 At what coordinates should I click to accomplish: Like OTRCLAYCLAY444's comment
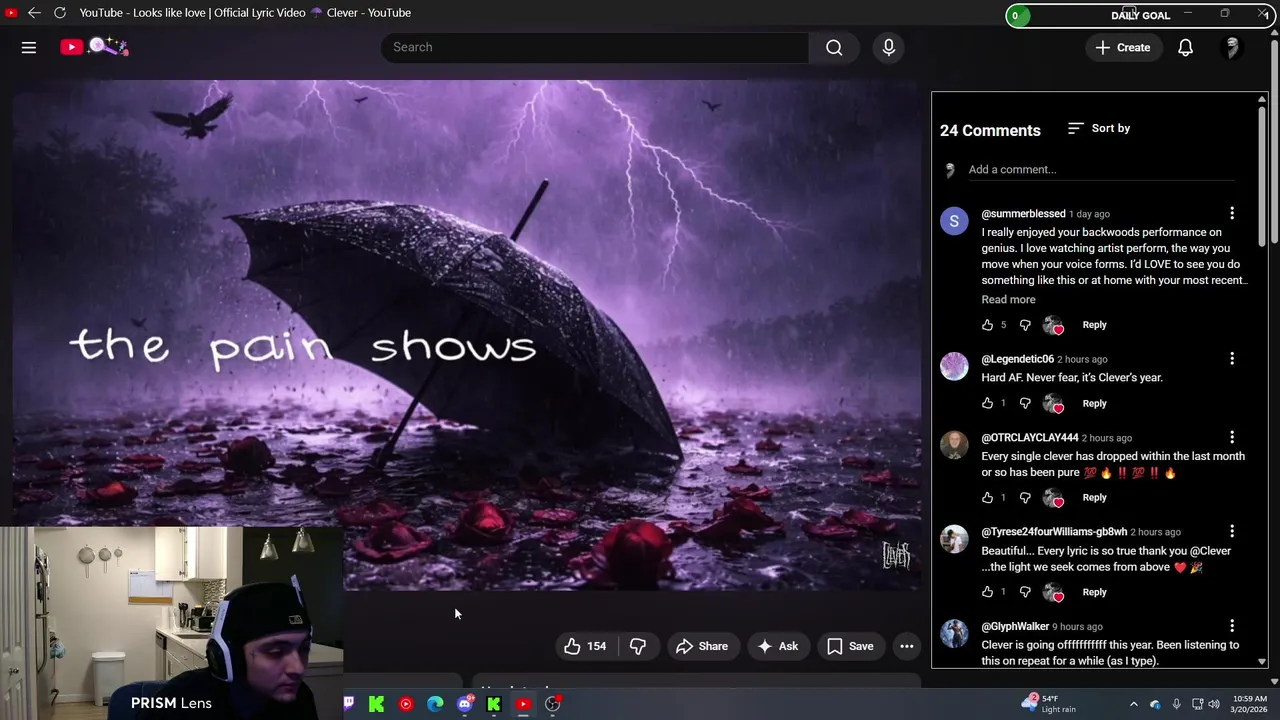[988, 497]
